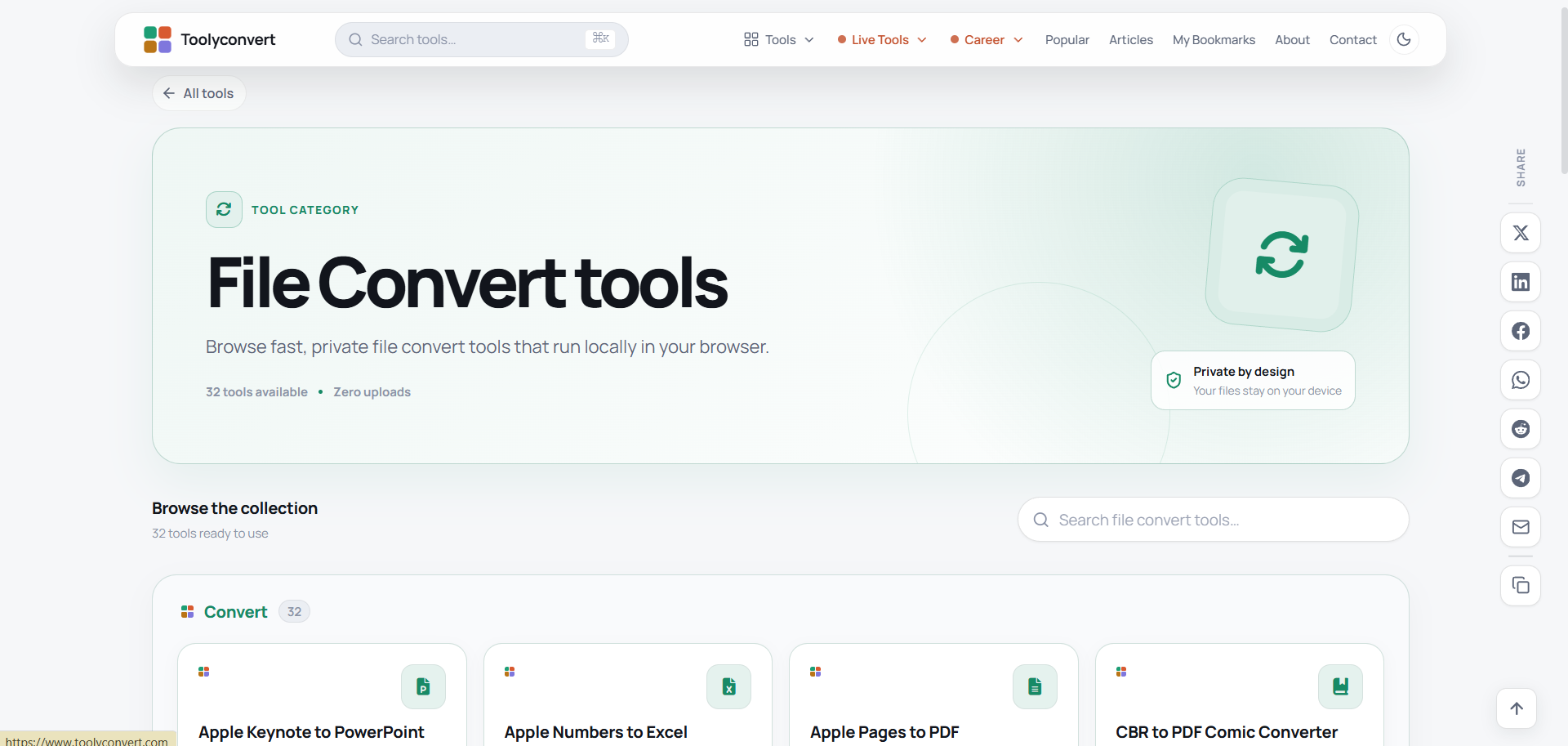Share page on X (Twitter)

(1521, 233)
